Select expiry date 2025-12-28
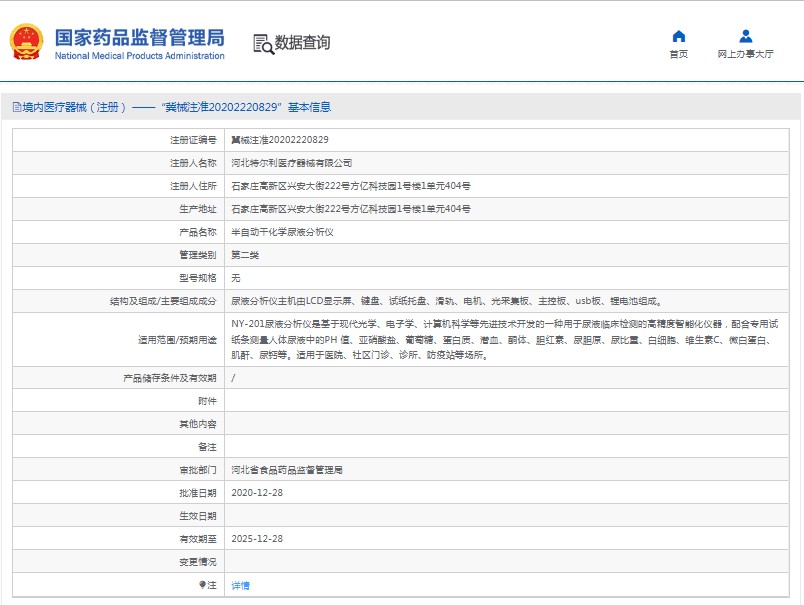The width and height of the screenshot is (804, 605). pyautogui.click(x=257, y=539)
